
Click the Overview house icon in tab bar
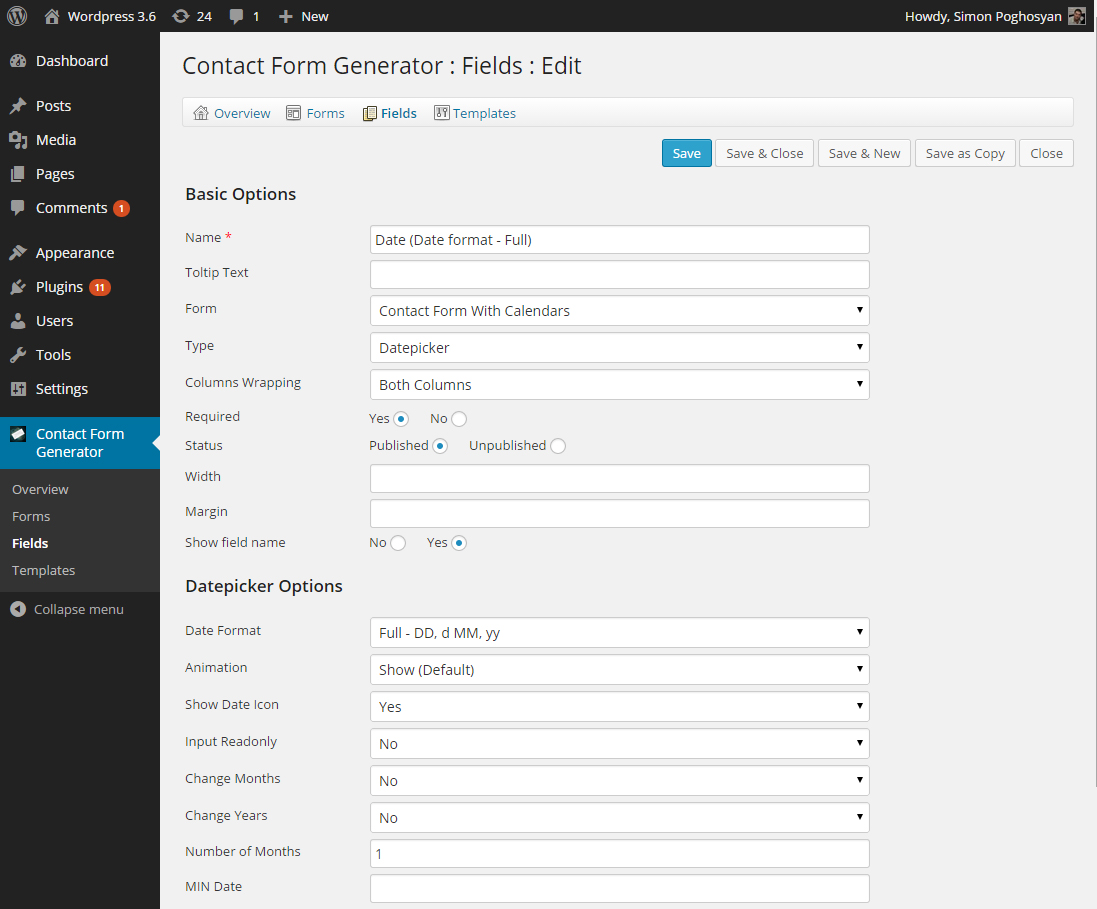[201, 113]
